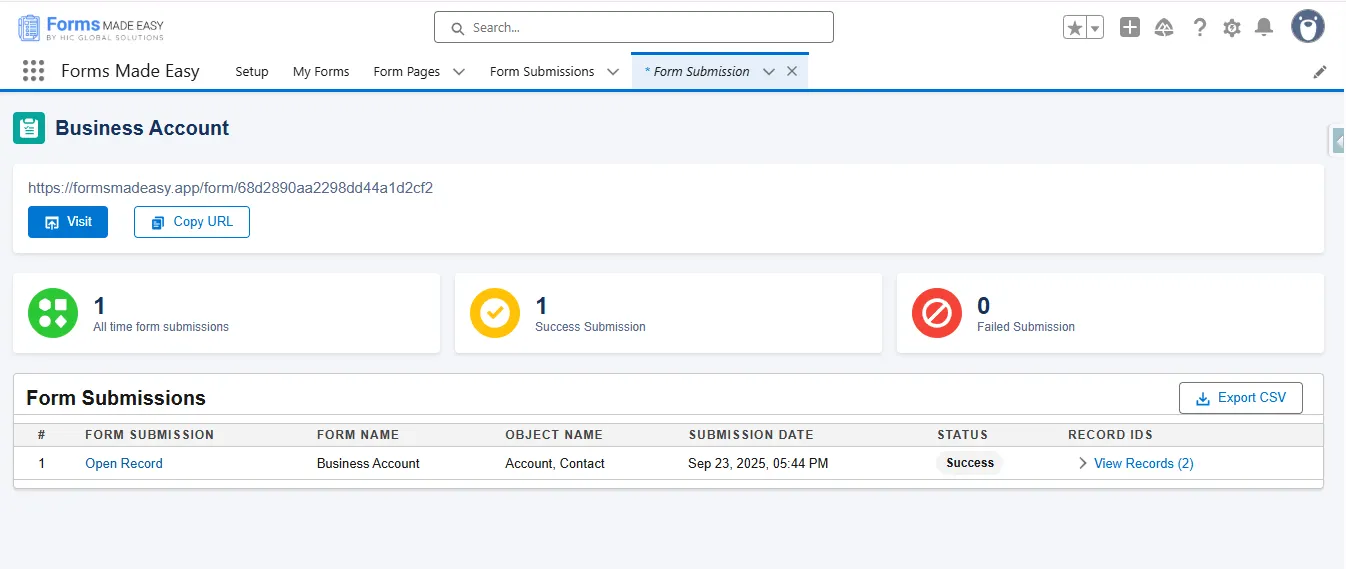Open the Global Actions plus icon
1346x569 pixels.
click(1130, 28)
